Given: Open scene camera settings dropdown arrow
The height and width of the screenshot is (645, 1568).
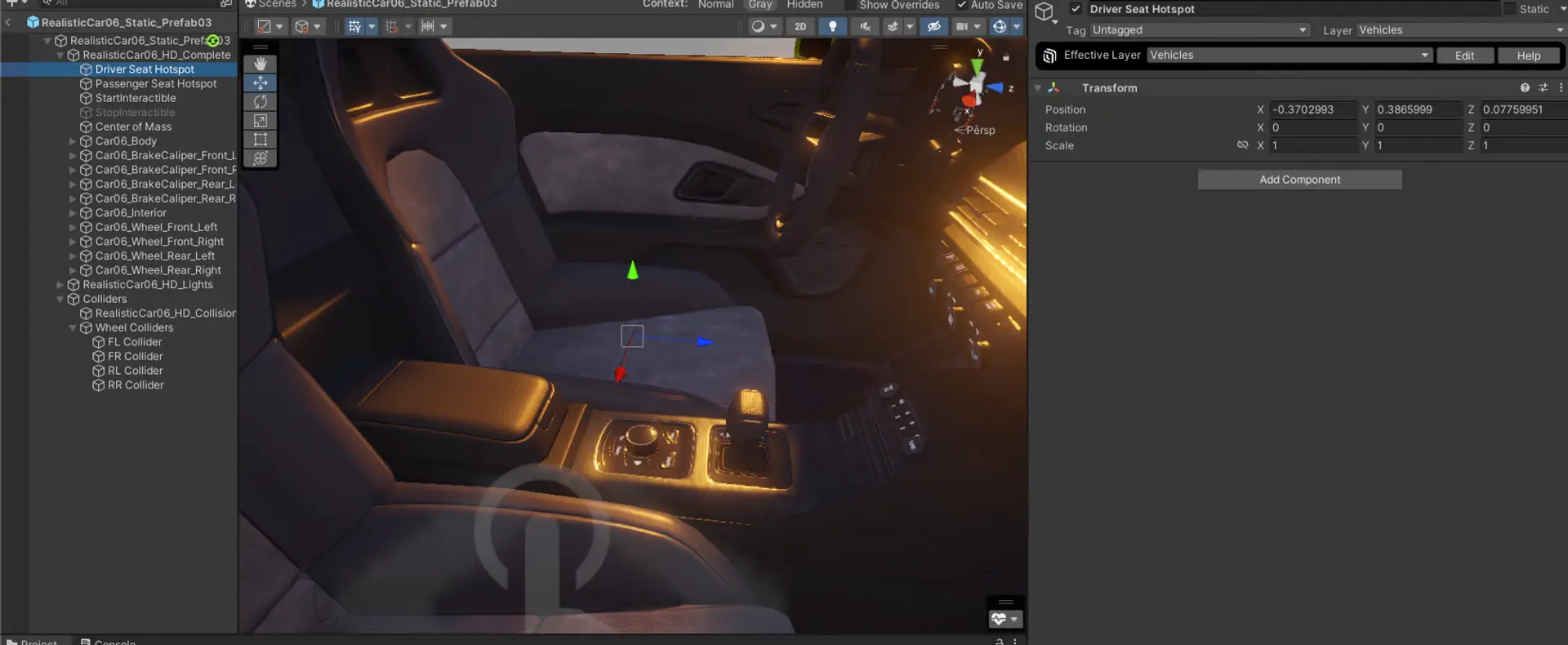Looking at the screenshot, I should click(978, 26).
